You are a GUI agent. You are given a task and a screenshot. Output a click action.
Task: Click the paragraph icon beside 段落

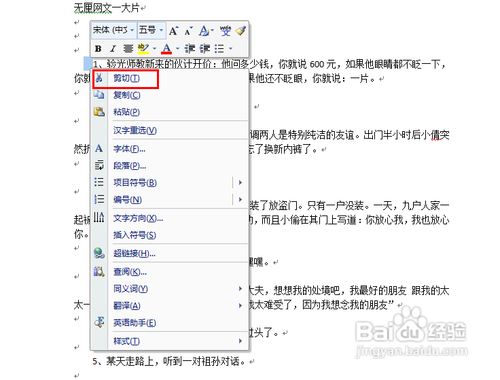[99, 165]
